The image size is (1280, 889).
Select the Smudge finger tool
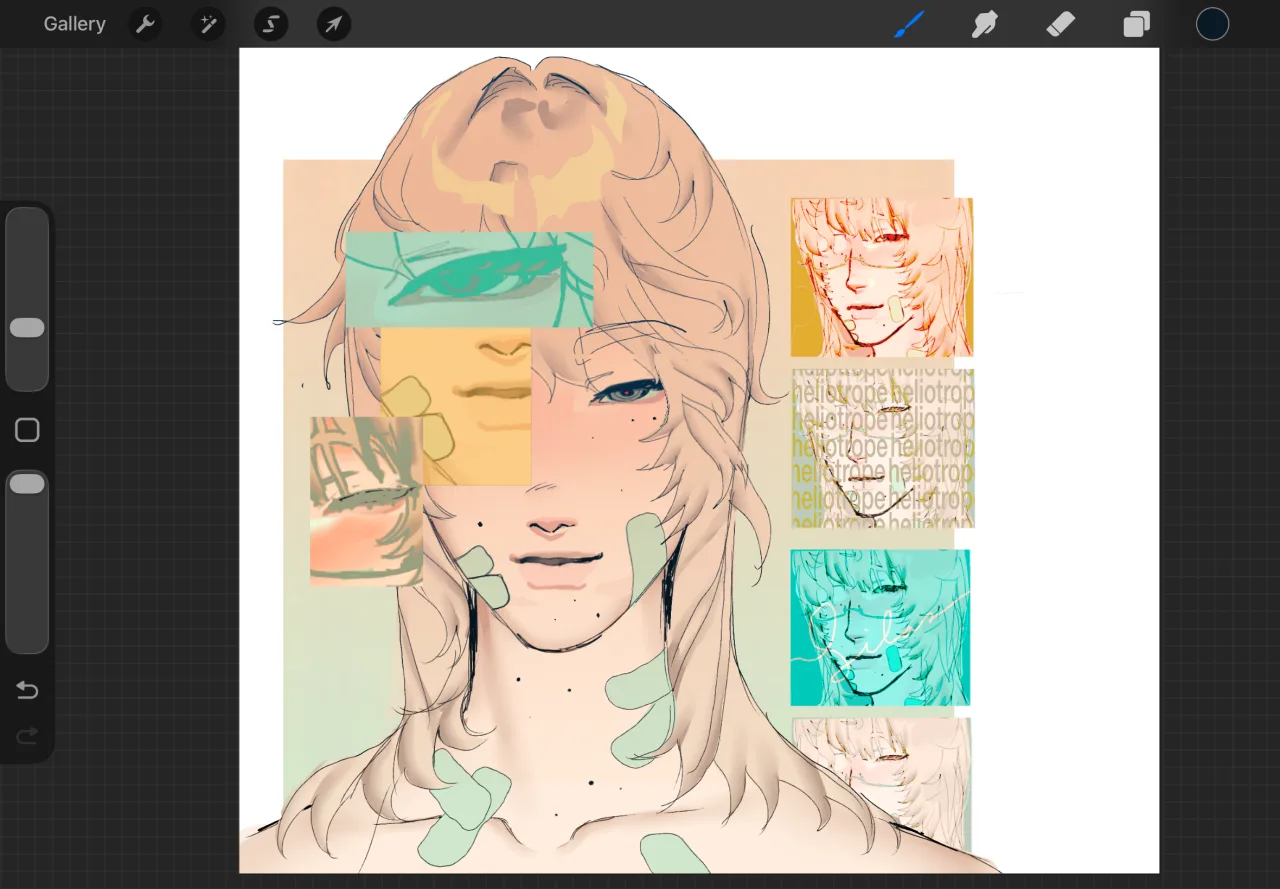(x=985, y=24)
